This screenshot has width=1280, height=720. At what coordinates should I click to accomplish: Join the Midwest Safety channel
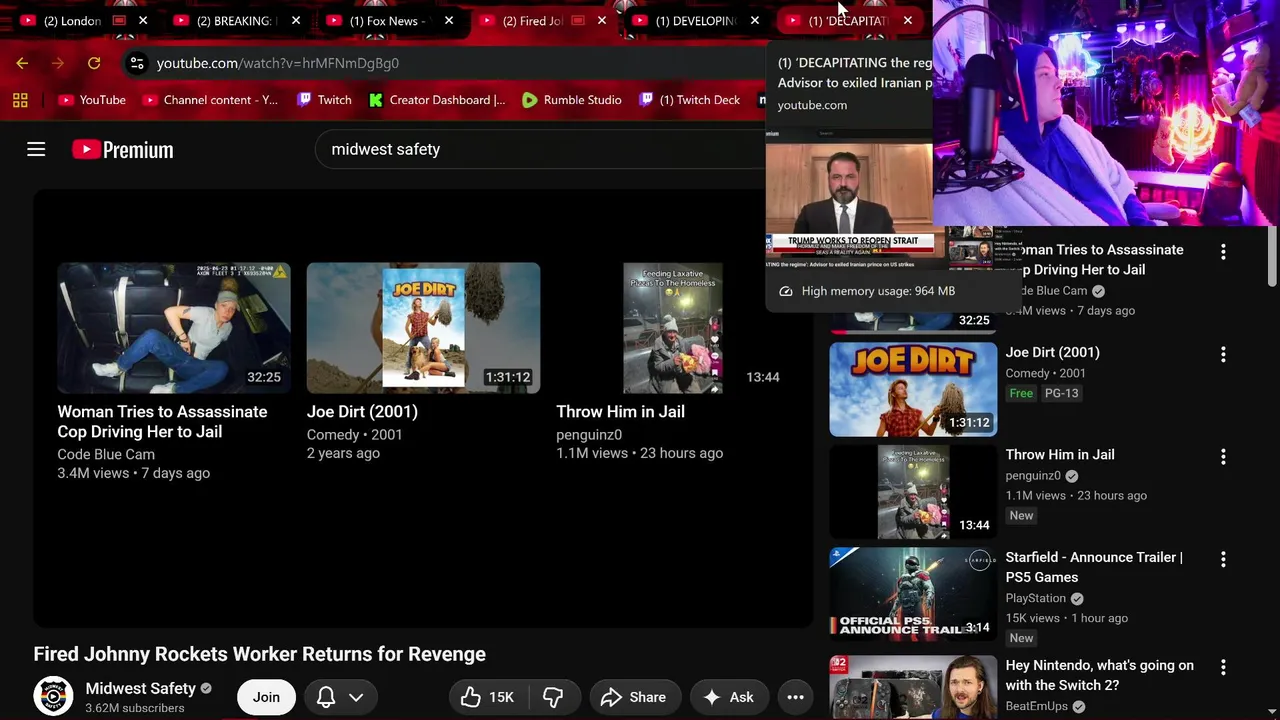(266, 697)
